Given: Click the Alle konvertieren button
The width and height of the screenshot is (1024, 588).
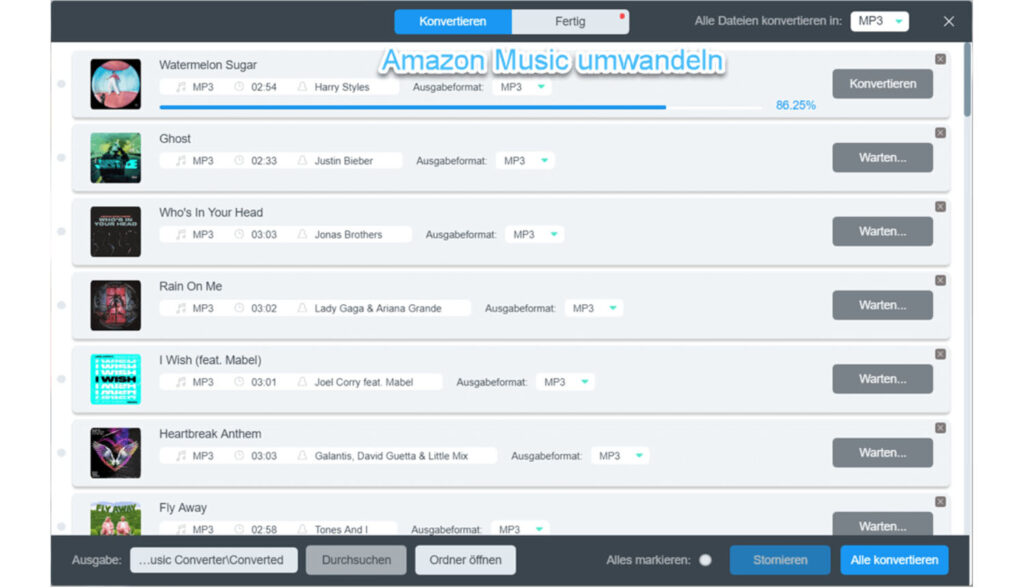Looking at the screenshot, I should [894, 561].
